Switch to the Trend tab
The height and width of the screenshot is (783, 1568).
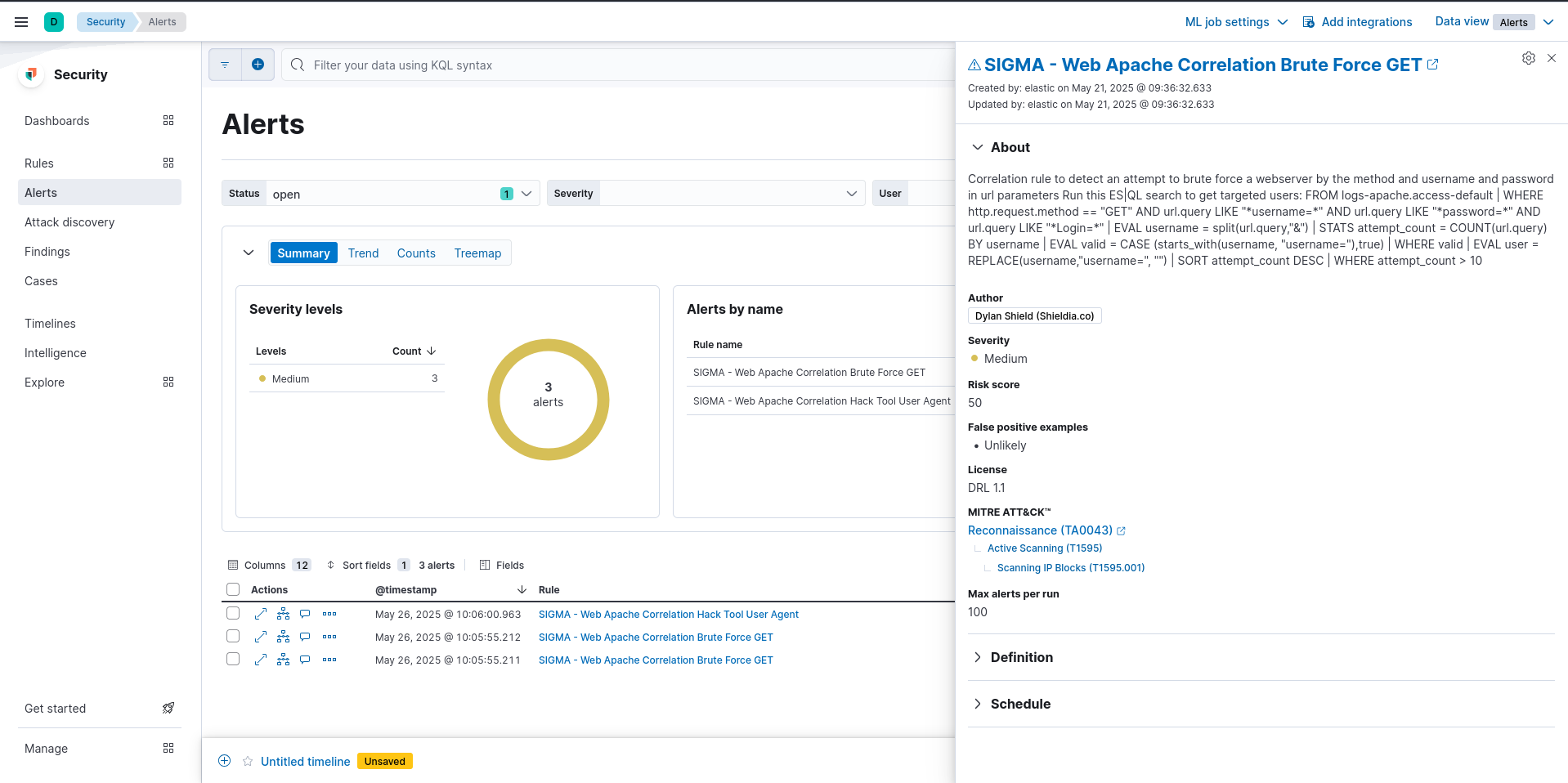[363, 253]
